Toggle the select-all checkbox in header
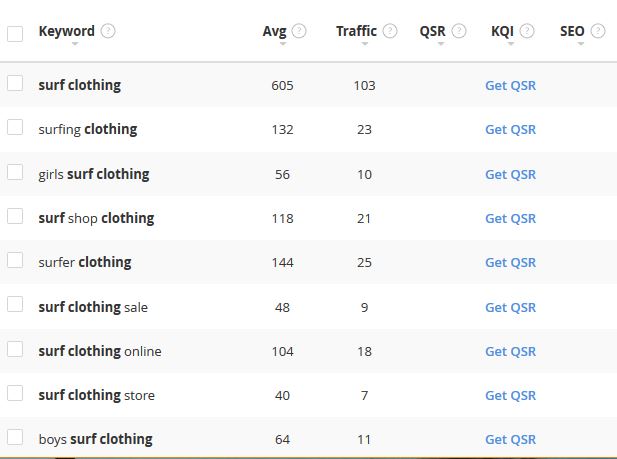This screenshot has width=617, height=459. 15,34
